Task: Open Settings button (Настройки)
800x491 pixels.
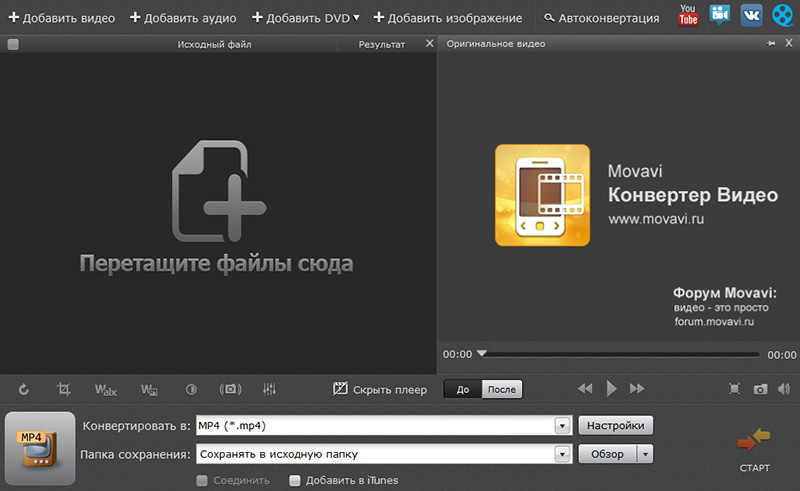Action: [615, 426]
